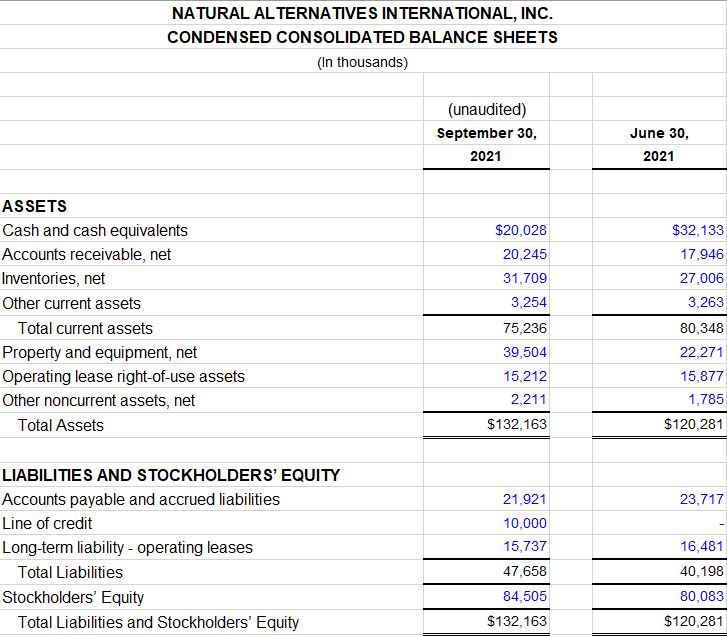Click Other noncurrent assets, net label
Viewport: 727px width, 636px height.
pos(98,401)
